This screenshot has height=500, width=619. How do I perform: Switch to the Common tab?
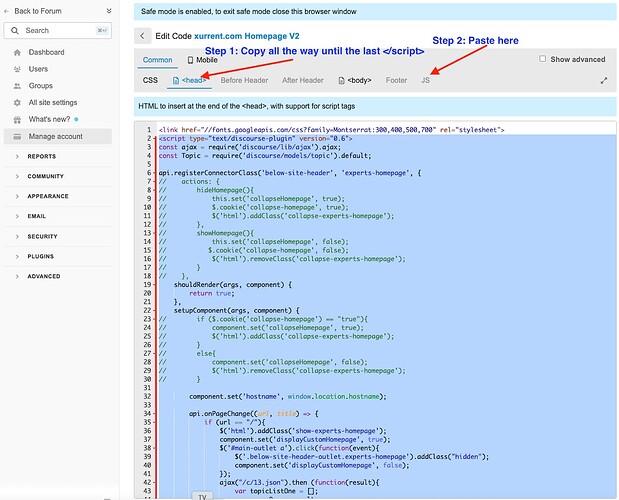point(158,60)
